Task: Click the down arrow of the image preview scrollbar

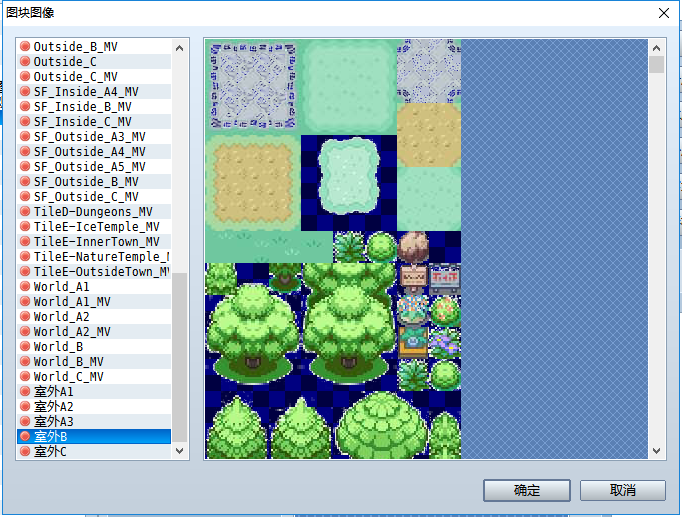Action: pyautogui.click(x=657, y=451)
